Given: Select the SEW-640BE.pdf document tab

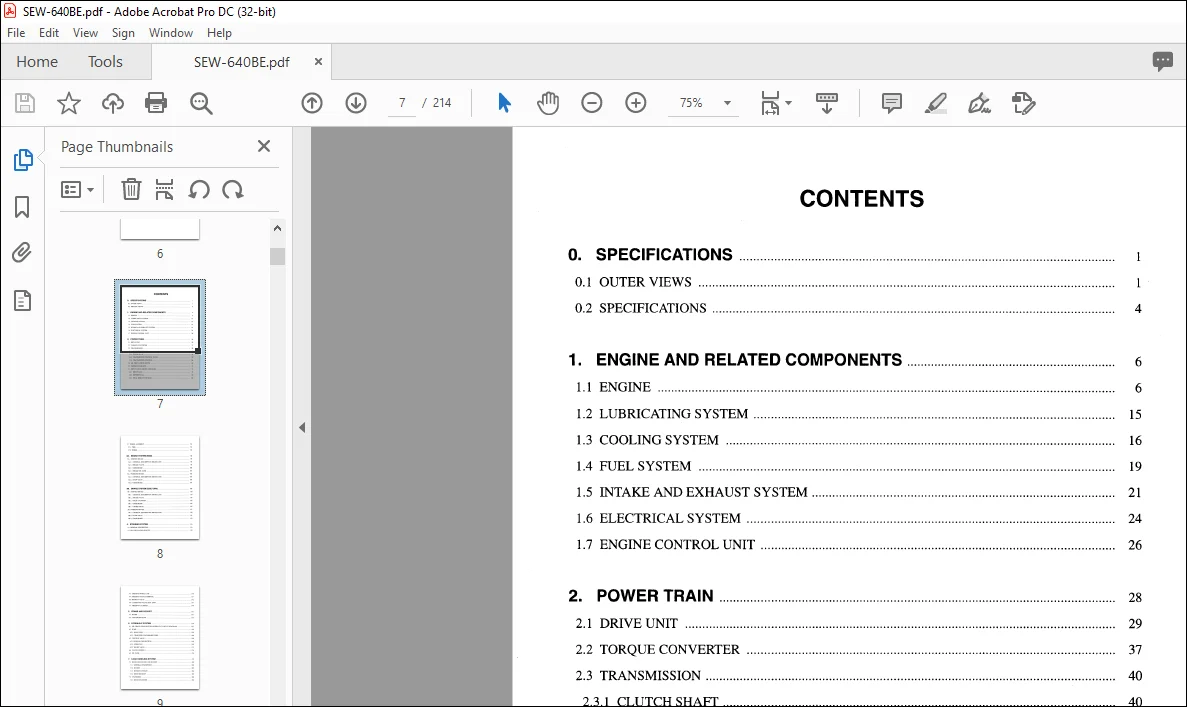Looking at the screenshot, I should tap(241, 62).
